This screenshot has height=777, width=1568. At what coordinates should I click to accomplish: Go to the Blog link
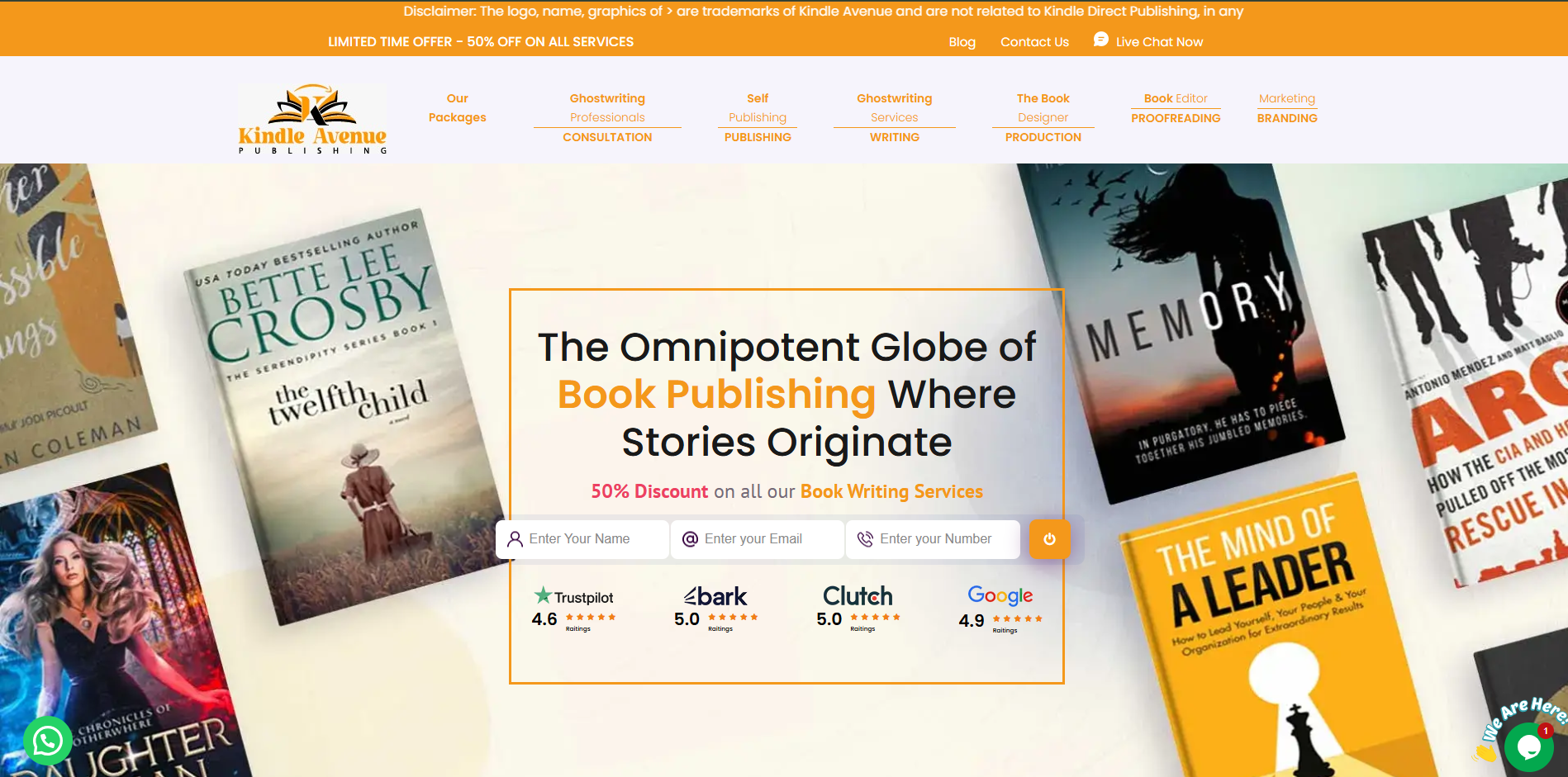coord(962,42)
